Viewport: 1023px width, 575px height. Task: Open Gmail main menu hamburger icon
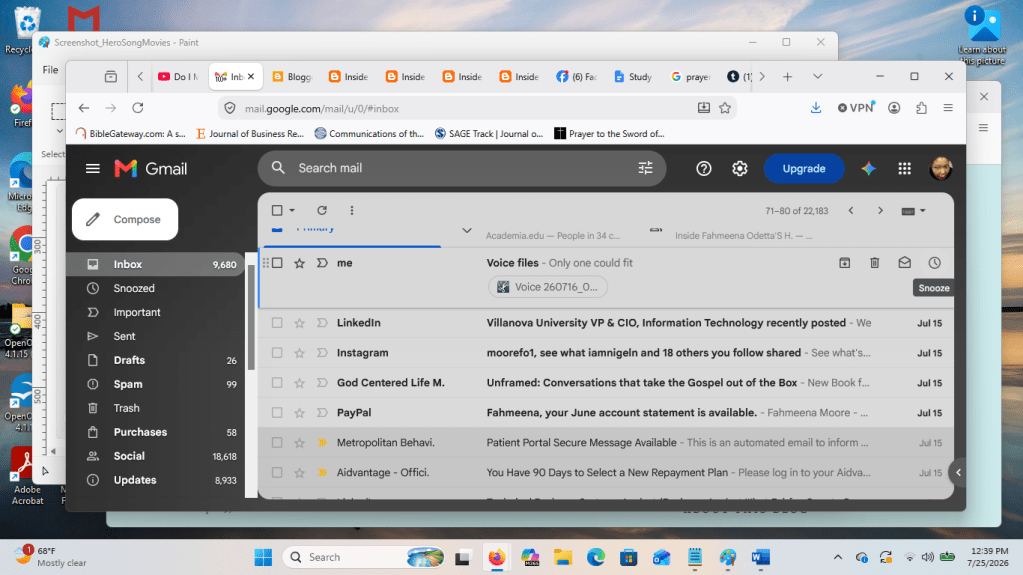tap(93, 168)
